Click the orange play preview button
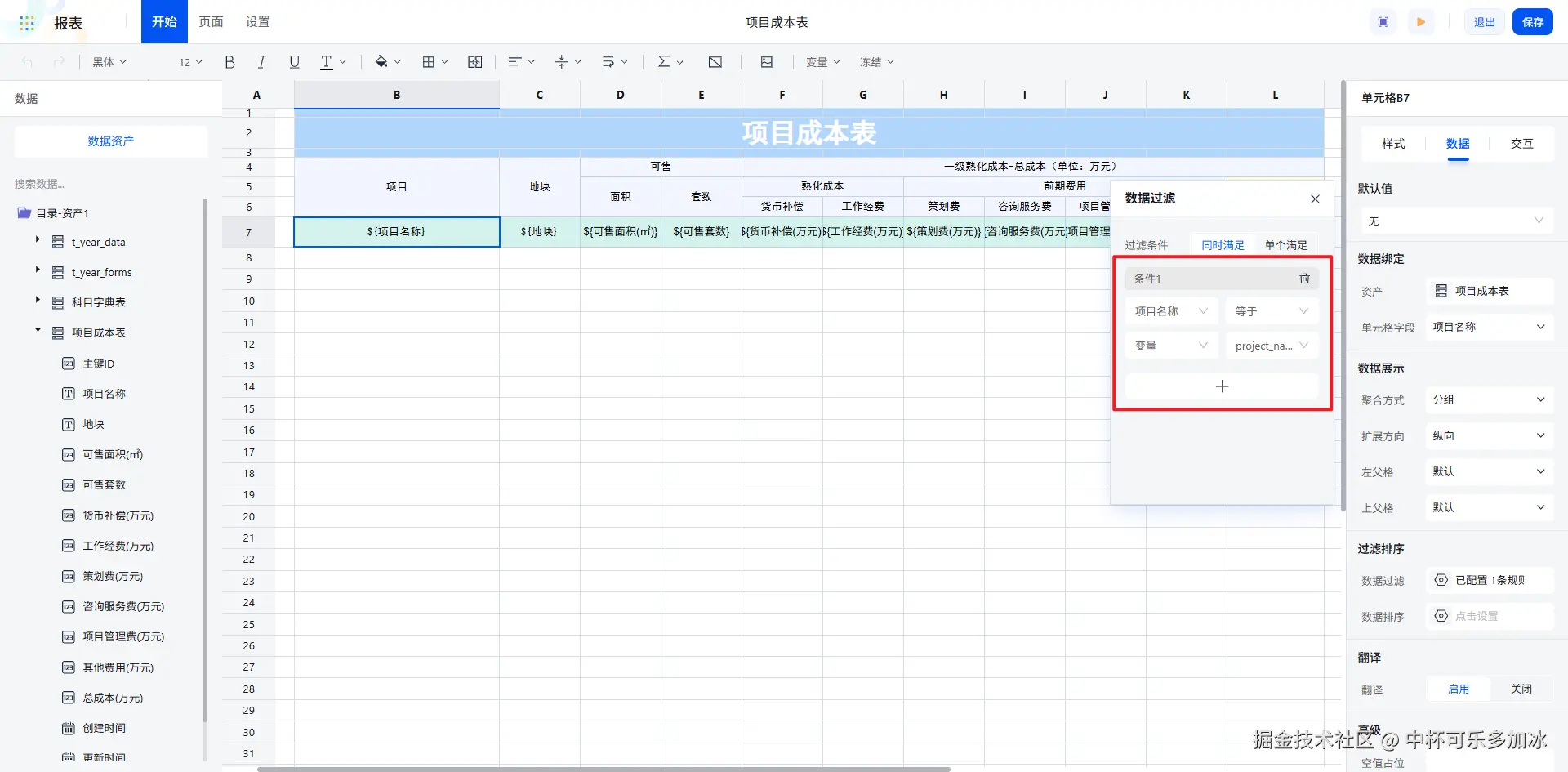Image resolution: width=1568 pixels, height=772 pixels. 1421,22
